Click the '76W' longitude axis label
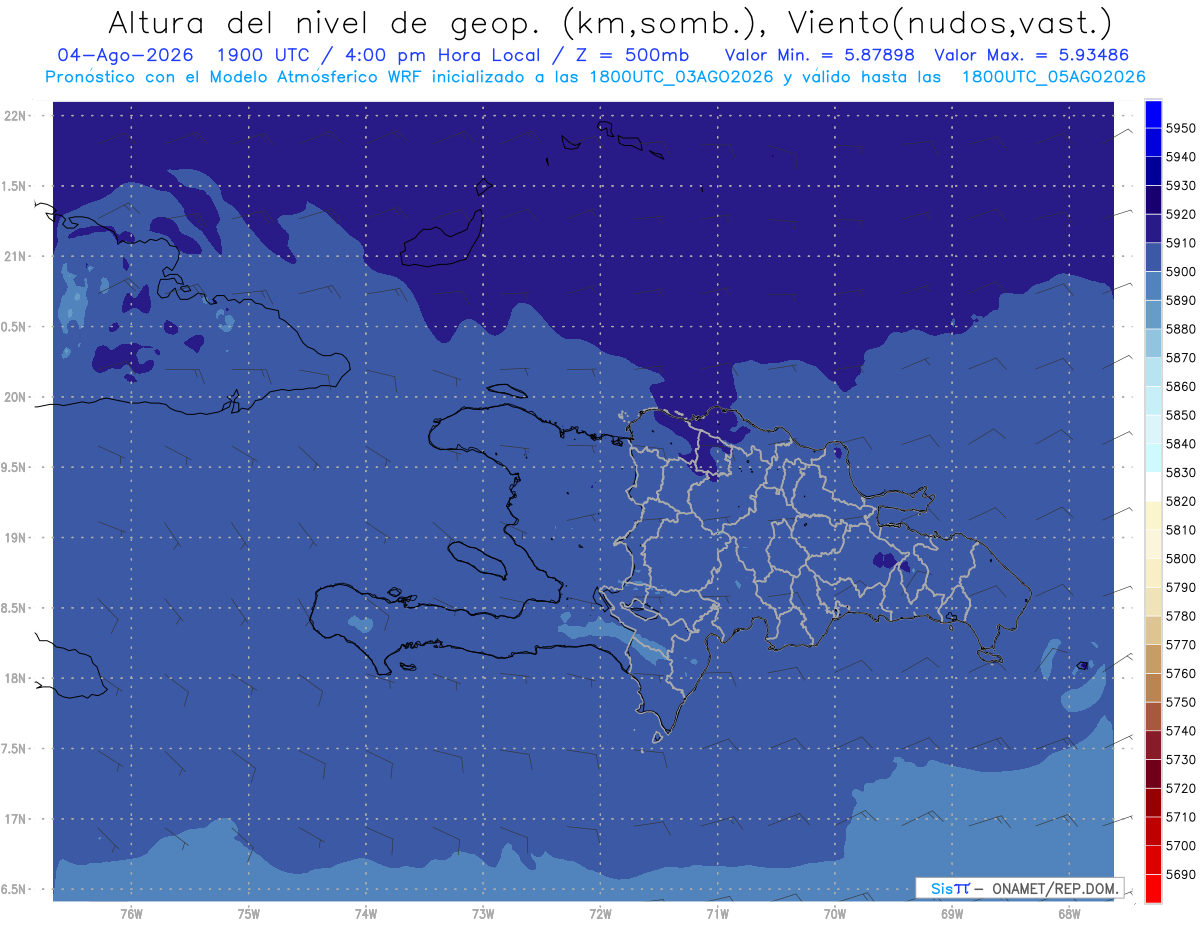The height and width of the screenshot is (927, 1200). [x=131, y=914]
